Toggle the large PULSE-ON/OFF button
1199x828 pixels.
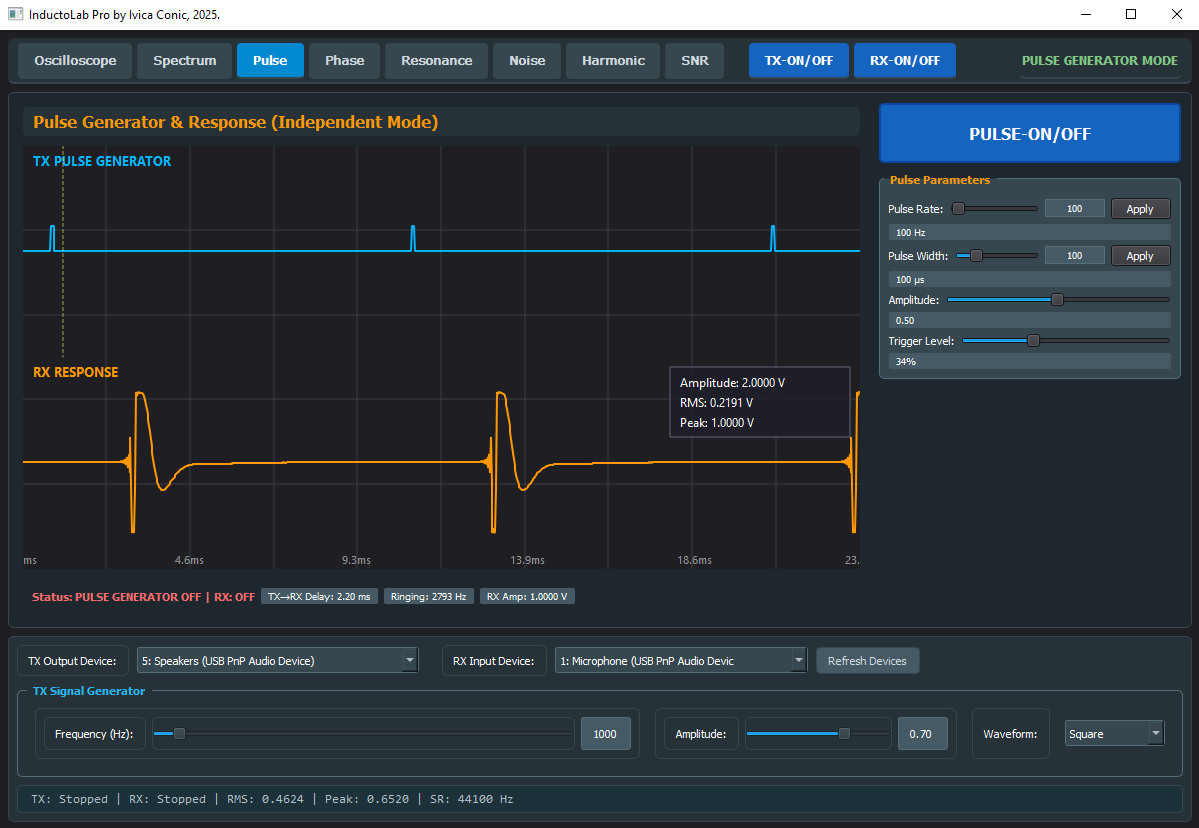pyautogui.click(x=1029, y=134)
